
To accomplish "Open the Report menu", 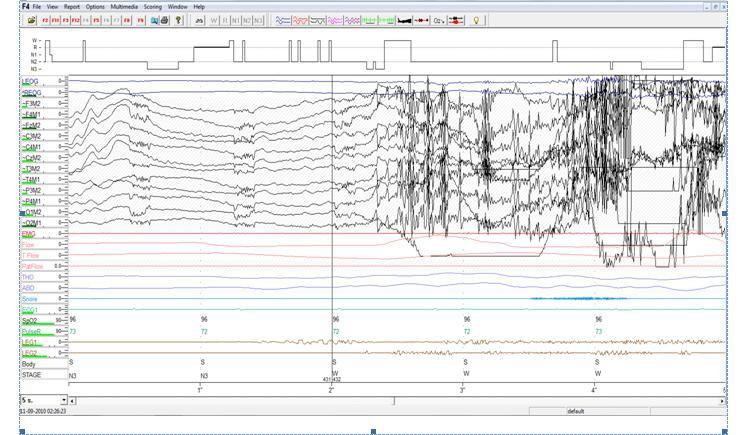I will [72, 7].
